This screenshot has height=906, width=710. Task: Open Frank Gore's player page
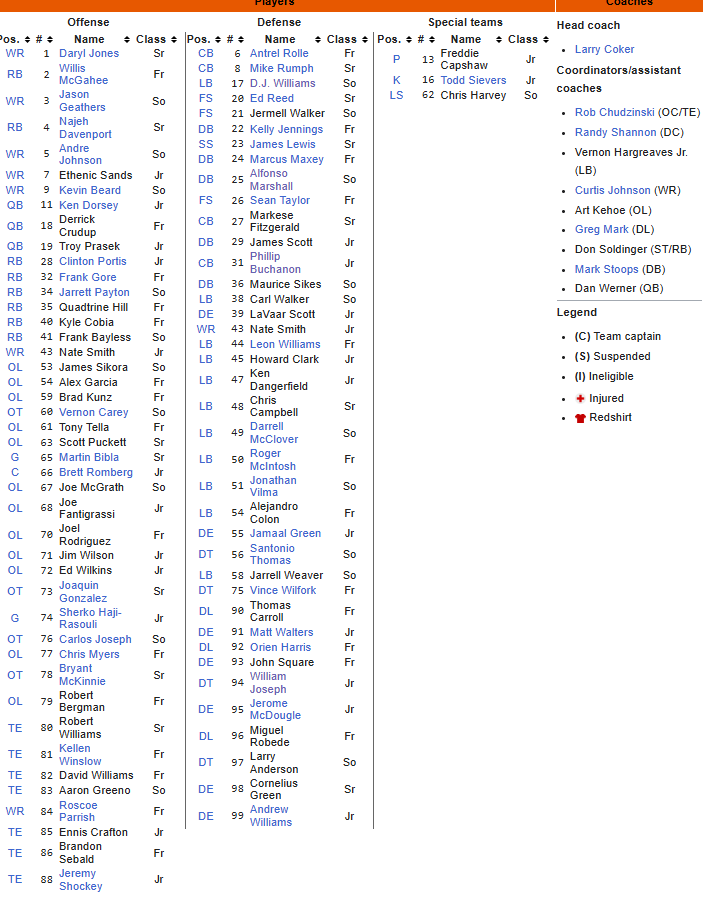pyautogui.click(x=87, y=277)
